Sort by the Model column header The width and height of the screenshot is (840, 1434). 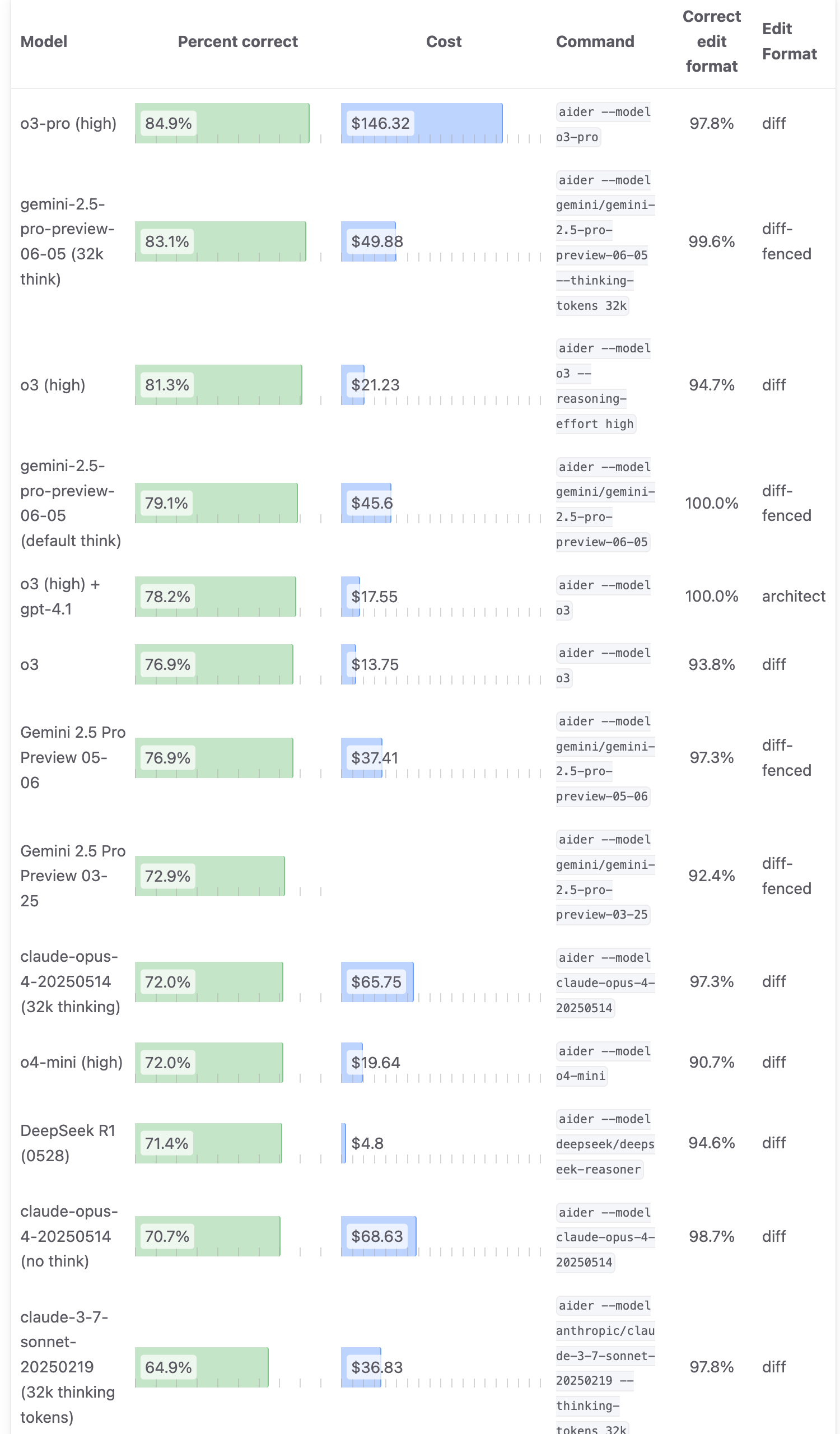(44, 41)
